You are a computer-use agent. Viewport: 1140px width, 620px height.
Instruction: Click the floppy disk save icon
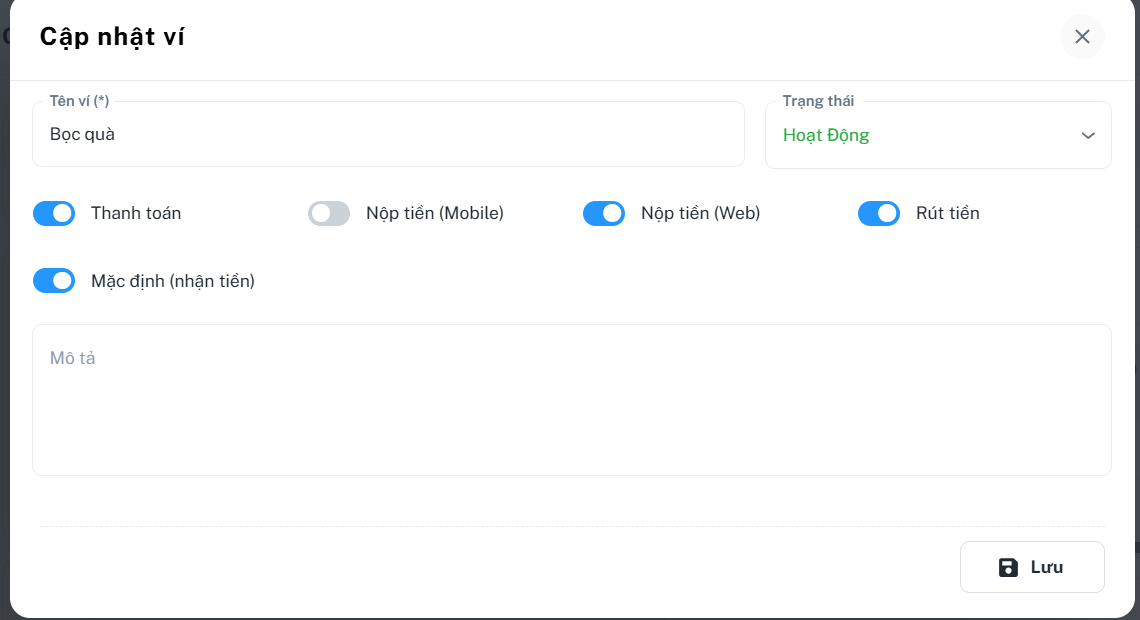1008,567
